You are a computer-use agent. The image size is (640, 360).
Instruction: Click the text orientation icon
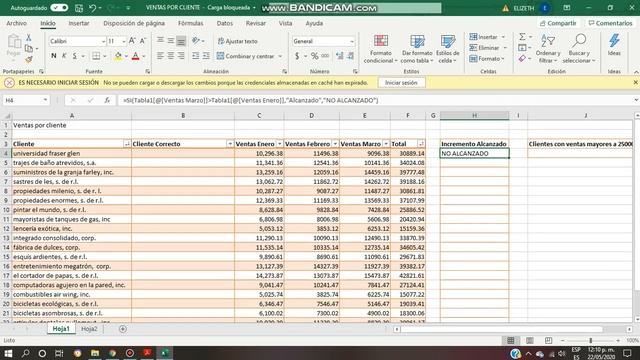(196, 41)
